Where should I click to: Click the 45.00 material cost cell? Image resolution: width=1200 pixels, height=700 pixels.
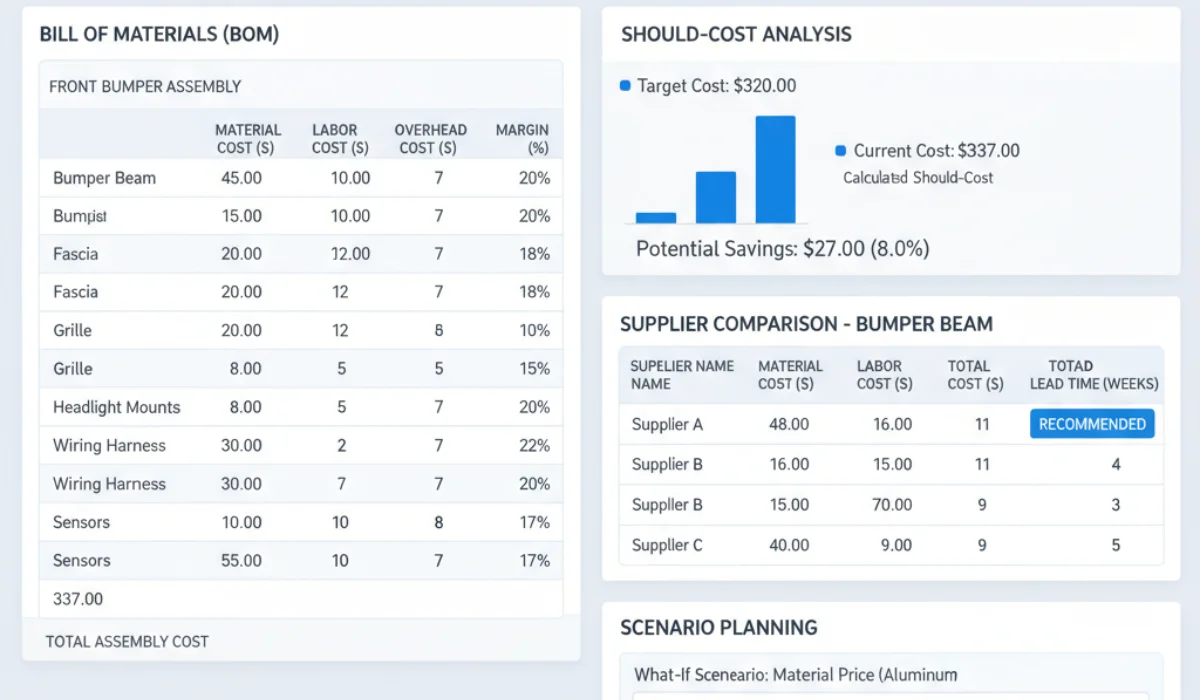241,178
